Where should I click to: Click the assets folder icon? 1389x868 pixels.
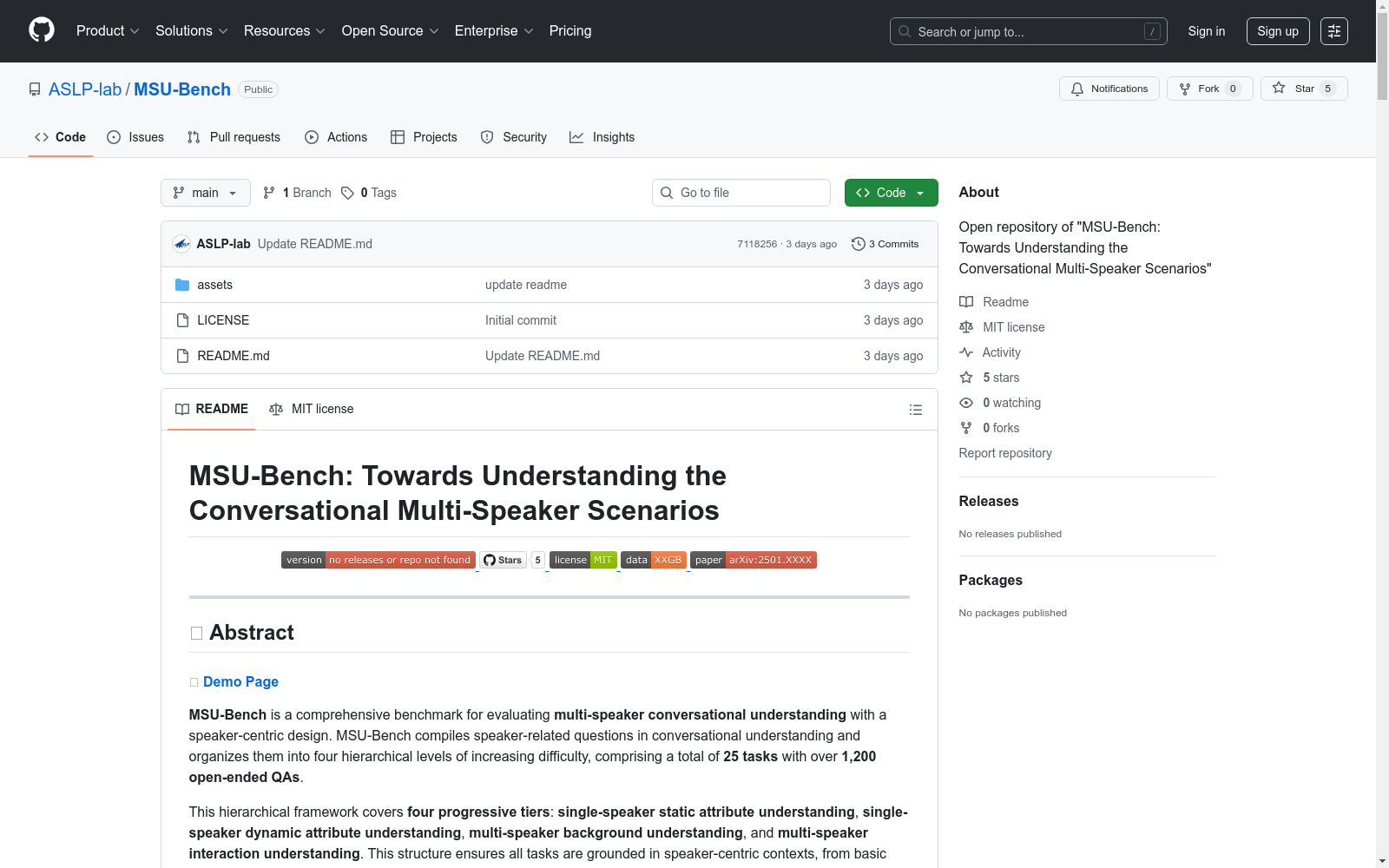pyautogui.click(x=182, y=285)
